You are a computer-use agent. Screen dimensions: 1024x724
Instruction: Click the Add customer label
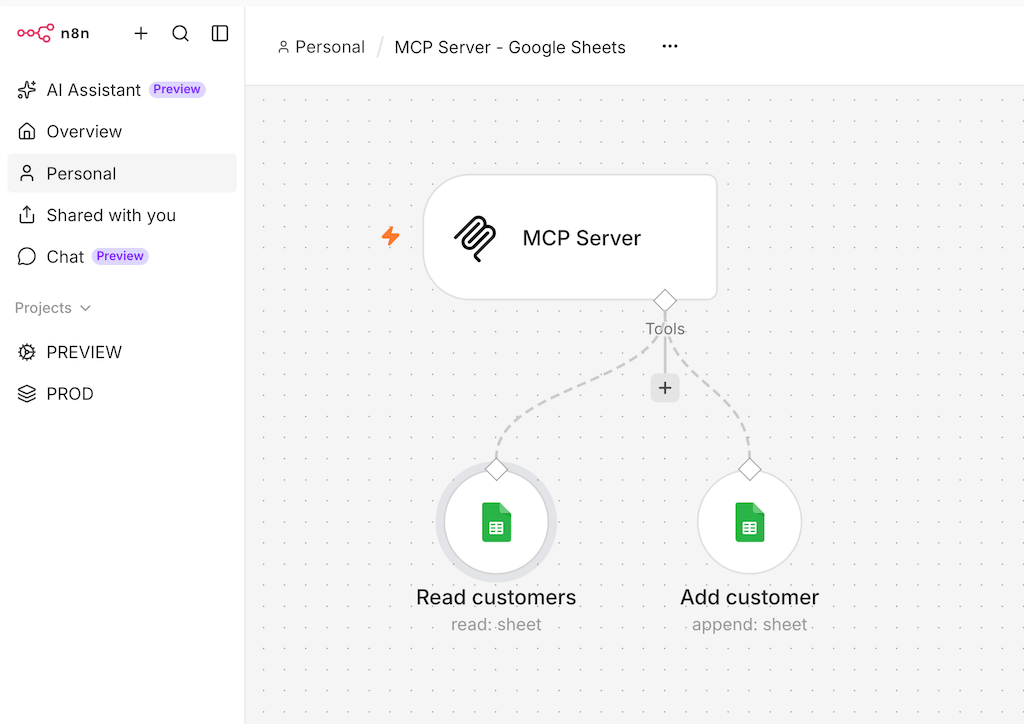pyautogui.click(x=749, y=597)
